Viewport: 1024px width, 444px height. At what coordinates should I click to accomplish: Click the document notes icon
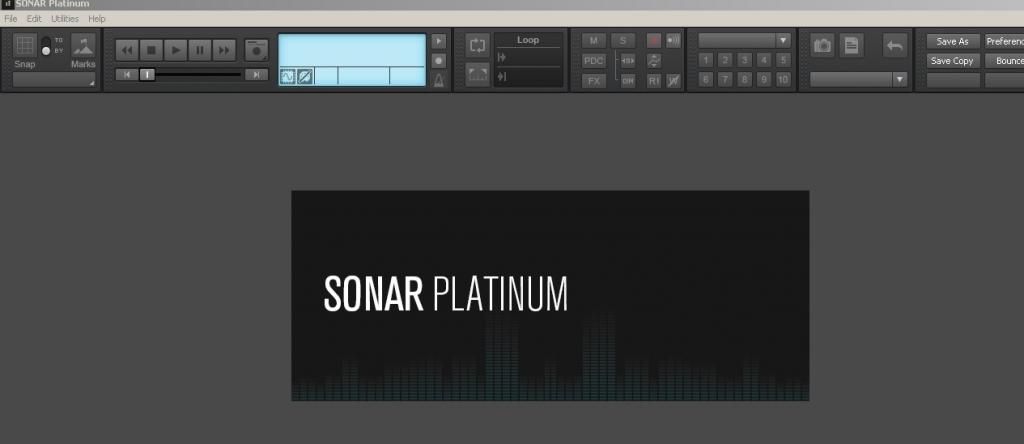point(851,45)
